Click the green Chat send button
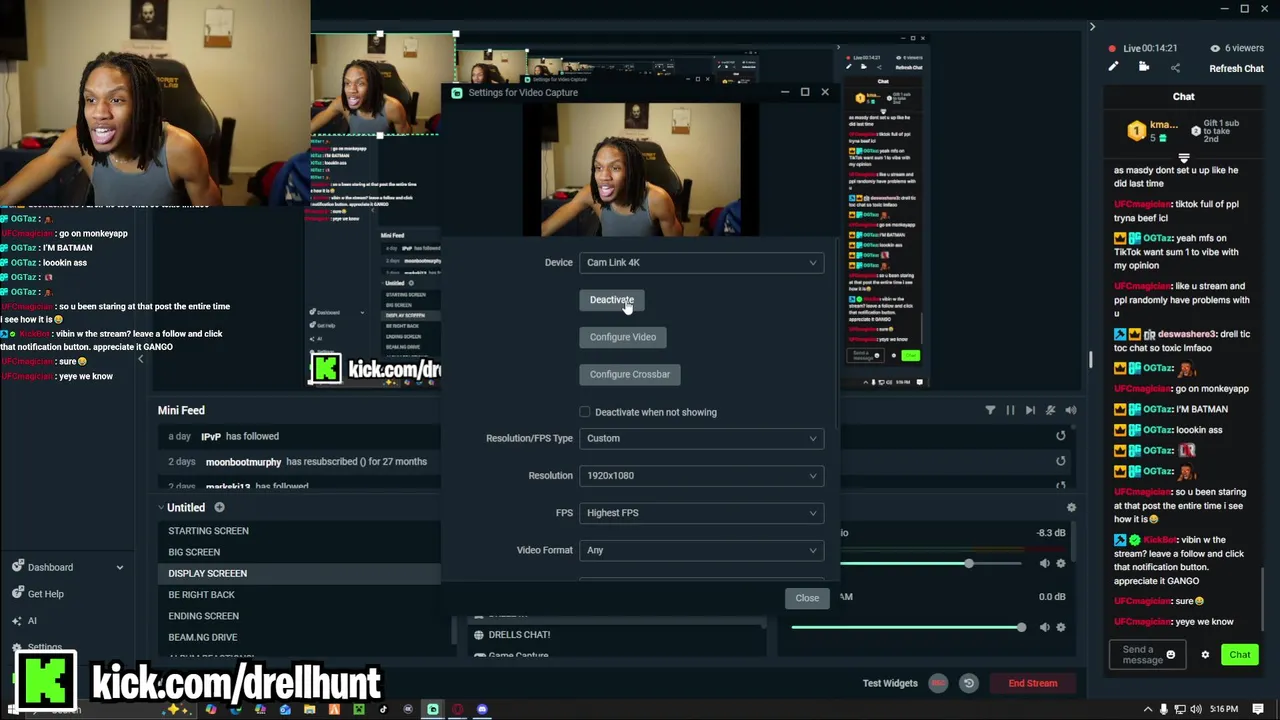 click(1240, 655)
